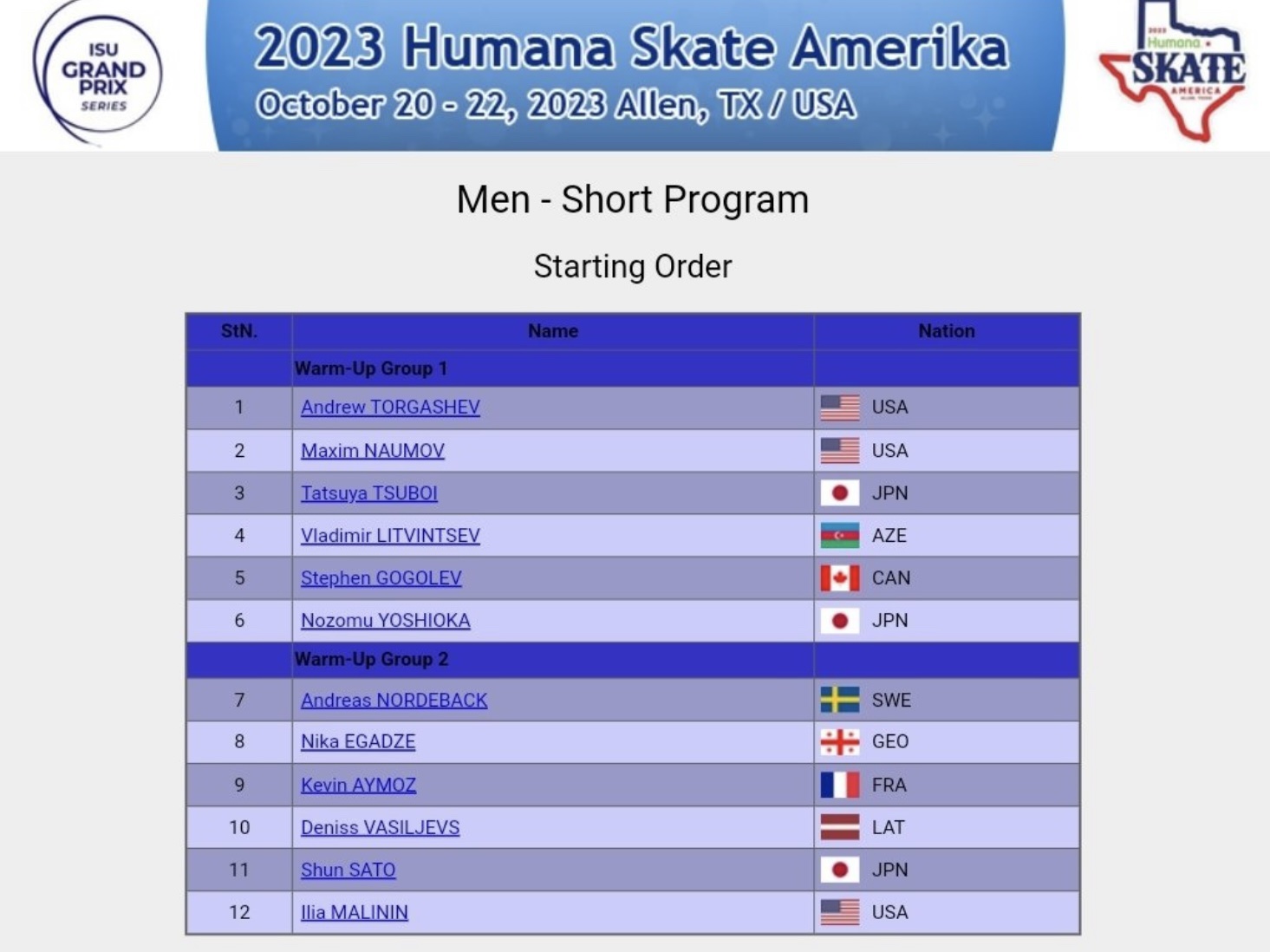Image resolution: width=1270 pixels, height=952 pixels.
Task: Click the Georgia flag icon
Action: click(x=839, y=742)
